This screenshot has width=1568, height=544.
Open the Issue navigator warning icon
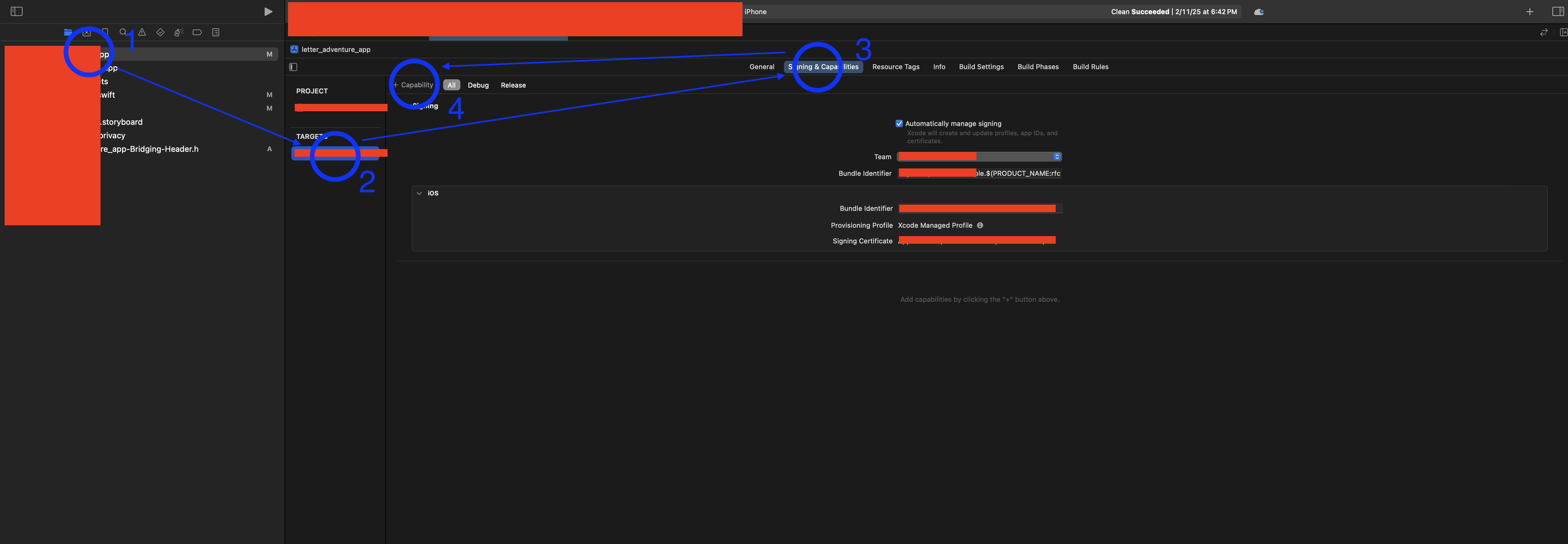(x=142, y=32)
